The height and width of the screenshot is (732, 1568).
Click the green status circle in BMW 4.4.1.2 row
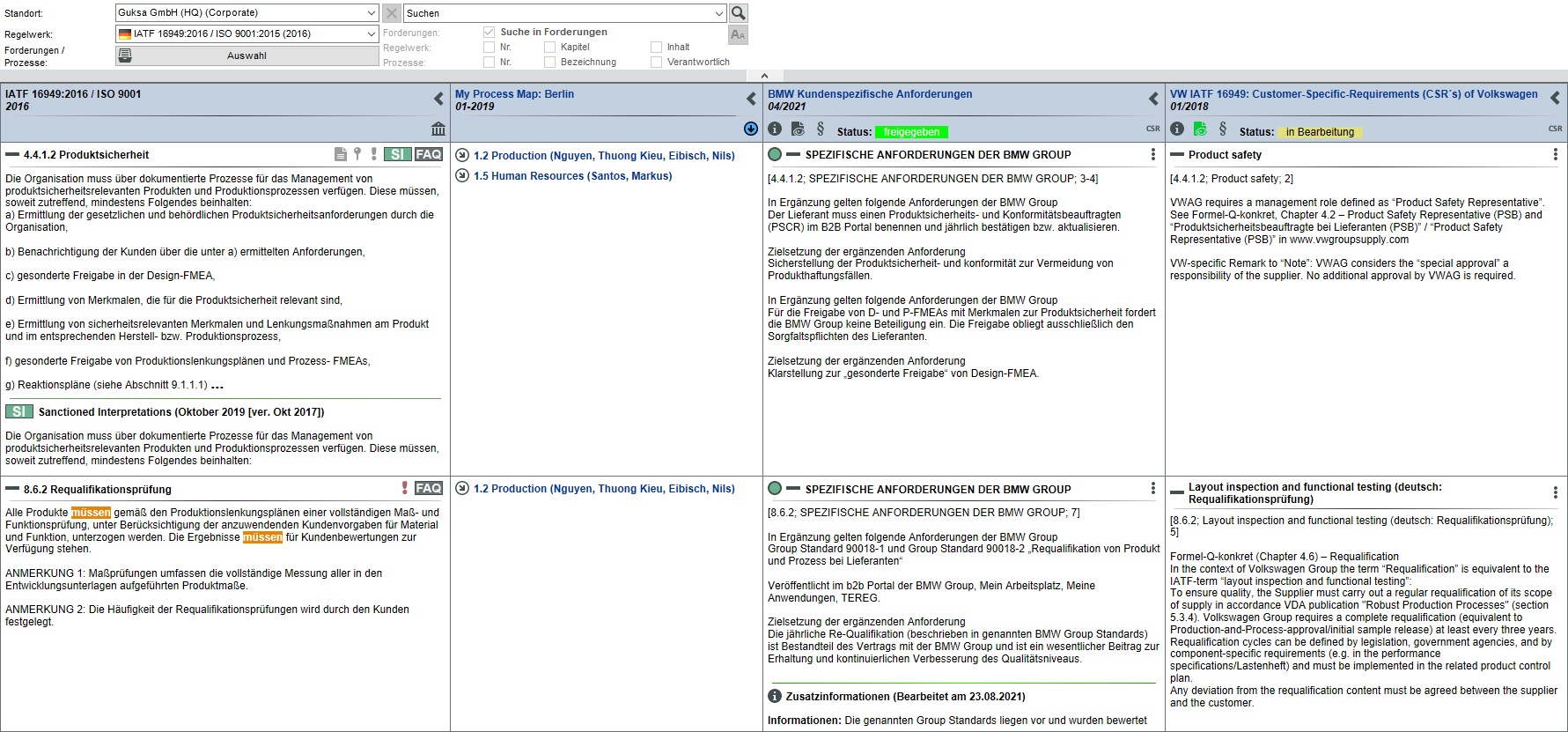pos(775,154)
